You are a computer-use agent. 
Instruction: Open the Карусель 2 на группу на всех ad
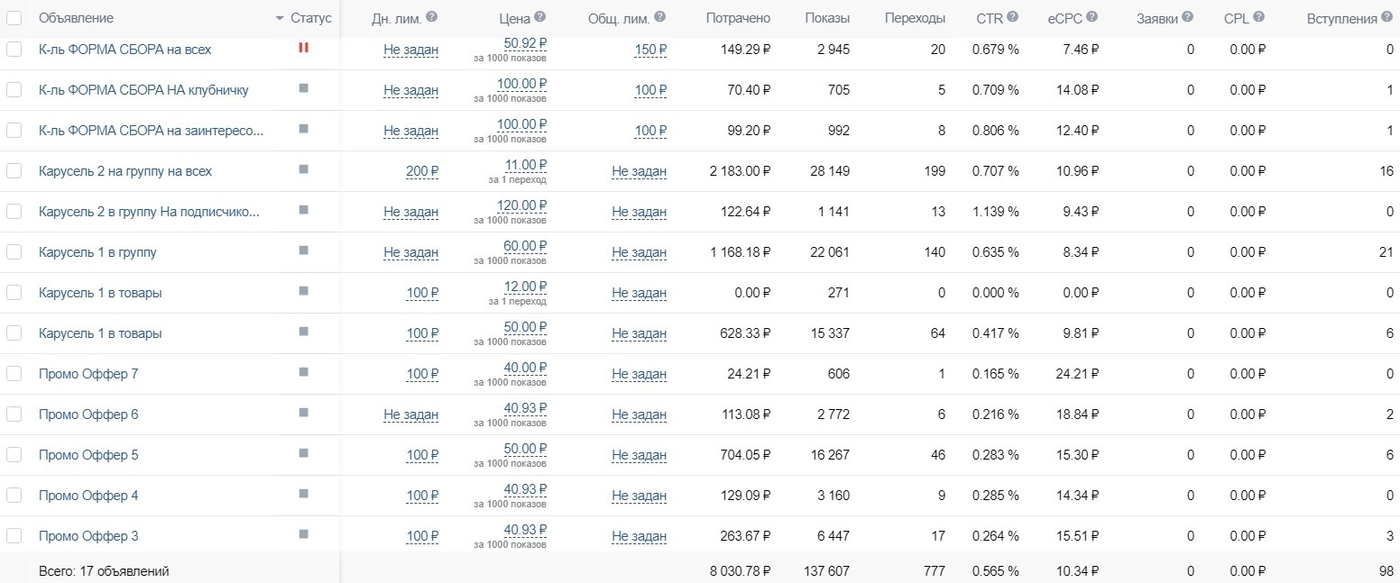(x=125, y=171)
